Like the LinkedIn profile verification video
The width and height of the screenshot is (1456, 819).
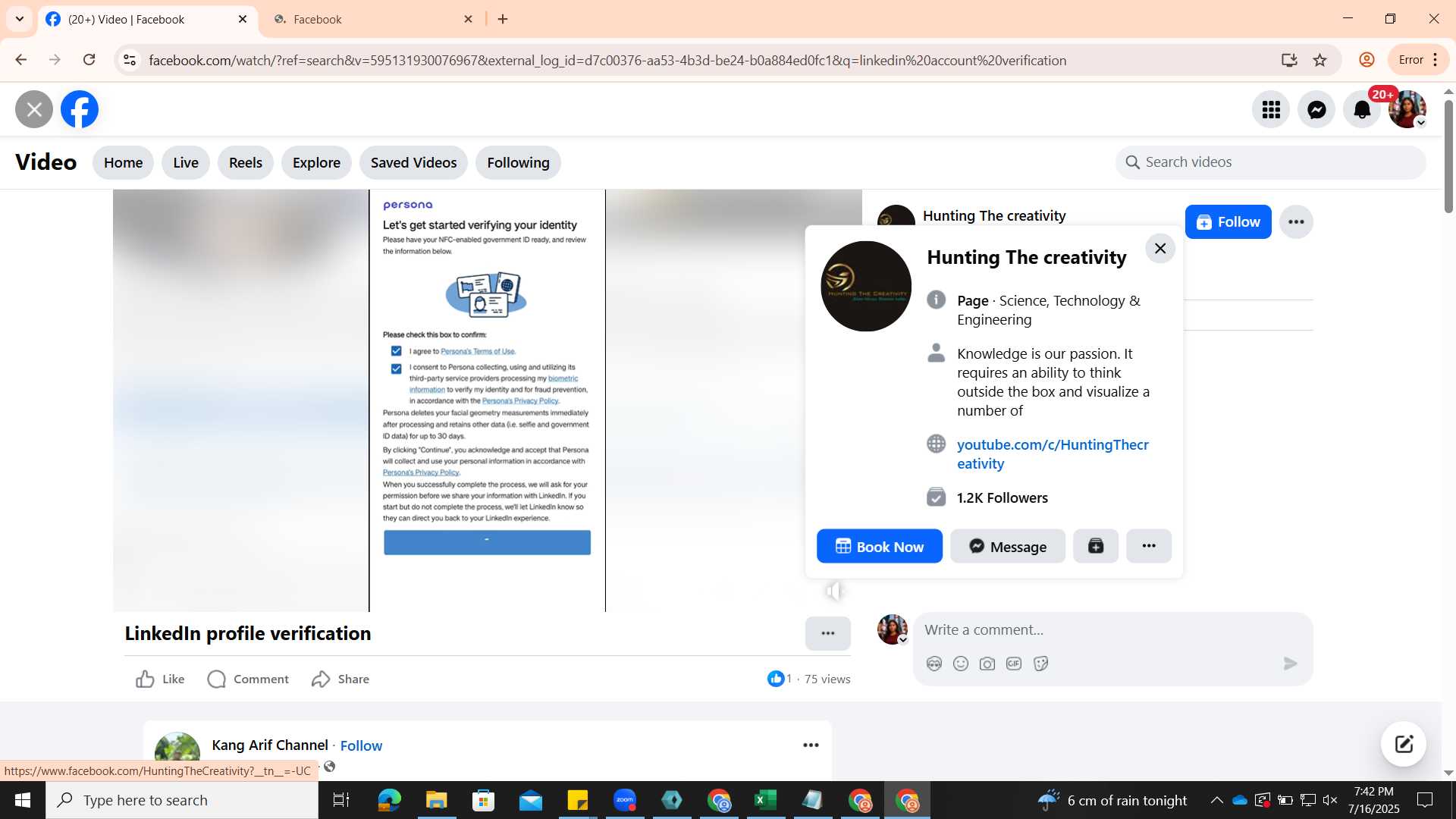160,679
